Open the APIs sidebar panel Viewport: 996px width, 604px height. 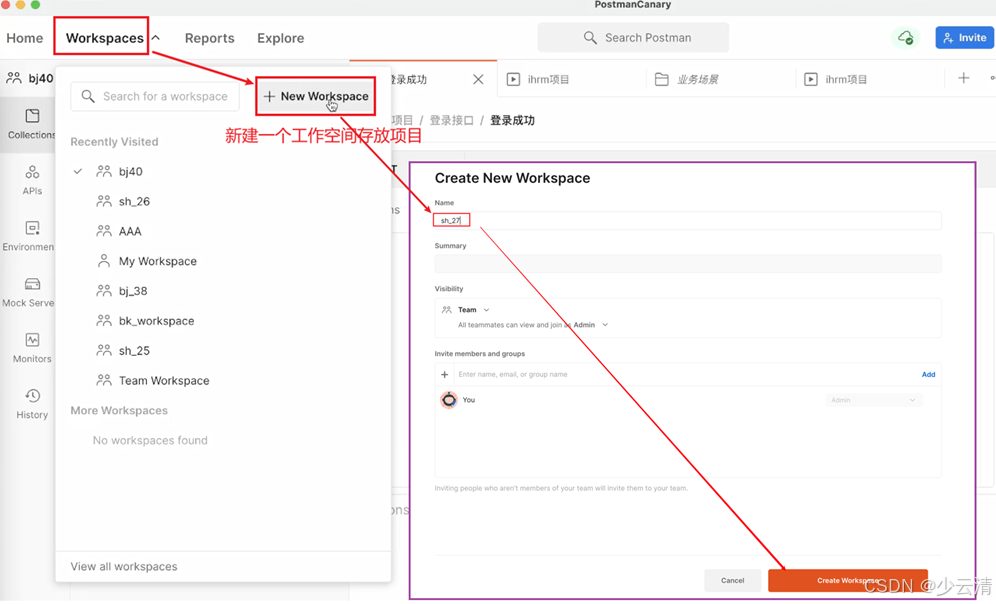point(32,180)
